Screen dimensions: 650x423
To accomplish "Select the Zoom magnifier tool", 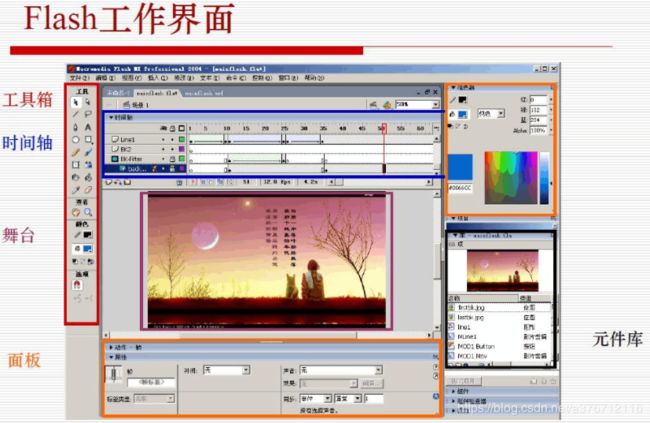I will coord(88,212).
